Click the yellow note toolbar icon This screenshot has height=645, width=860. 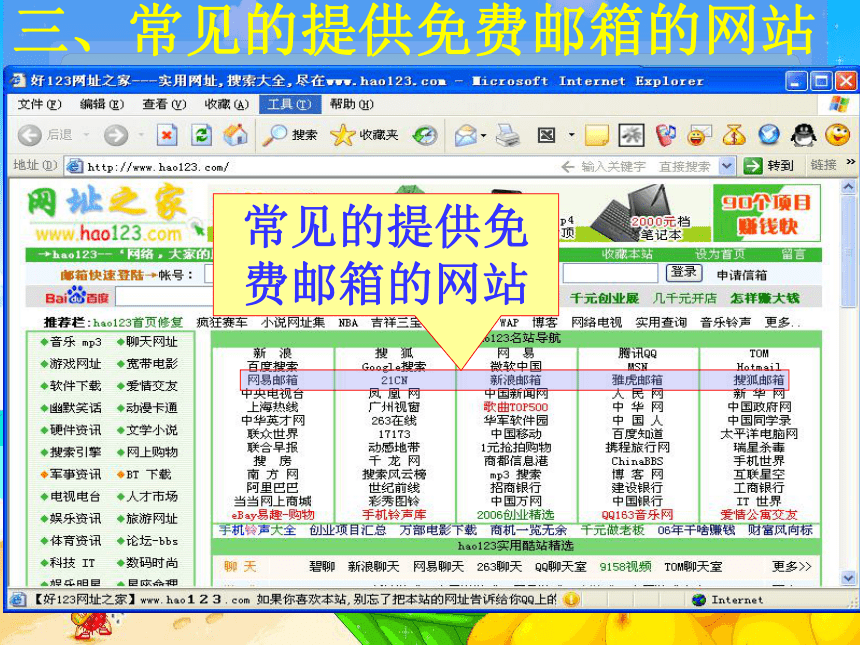coord(597,135)
